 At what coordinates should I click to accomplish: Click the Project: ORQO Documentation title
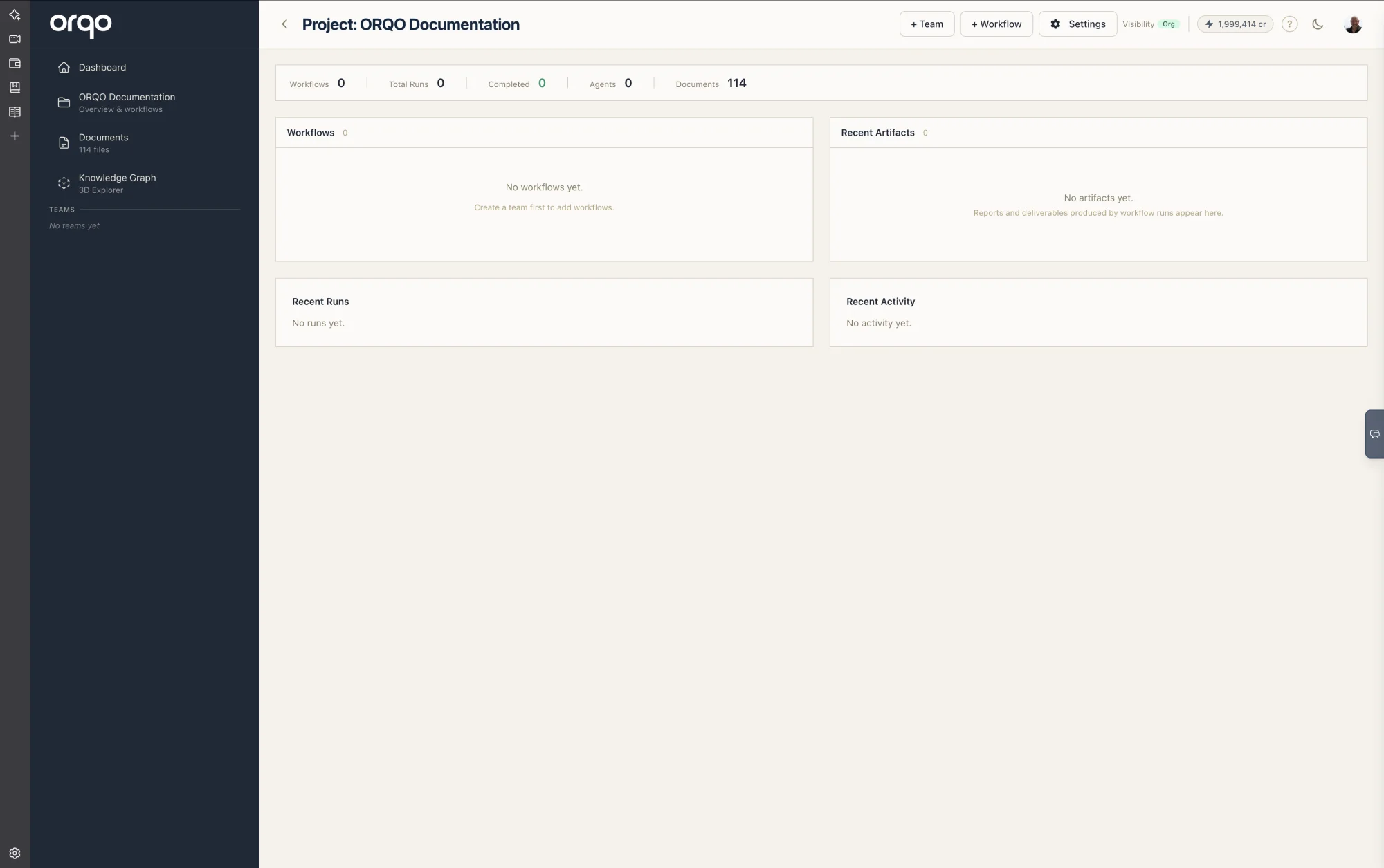[411, 24]
